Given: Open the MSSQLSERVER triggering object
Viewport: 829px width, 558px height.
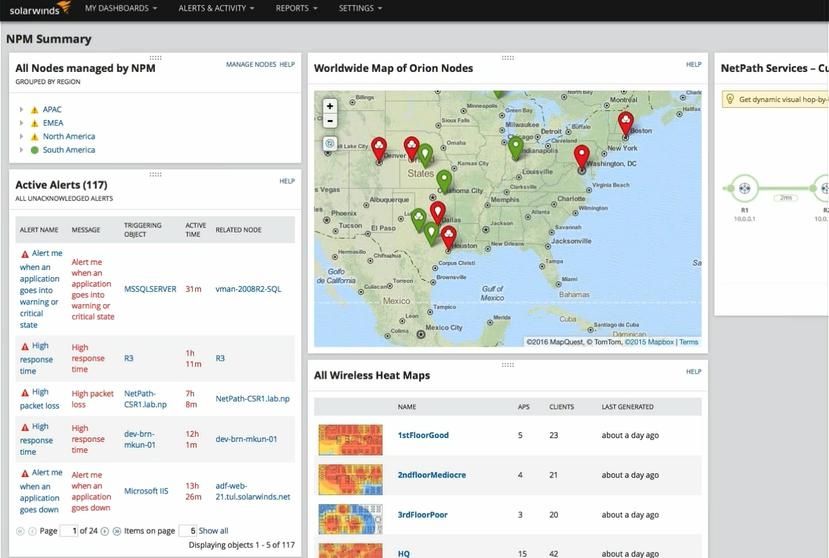Looking at the screenshot, I should (x=150, y=289).
